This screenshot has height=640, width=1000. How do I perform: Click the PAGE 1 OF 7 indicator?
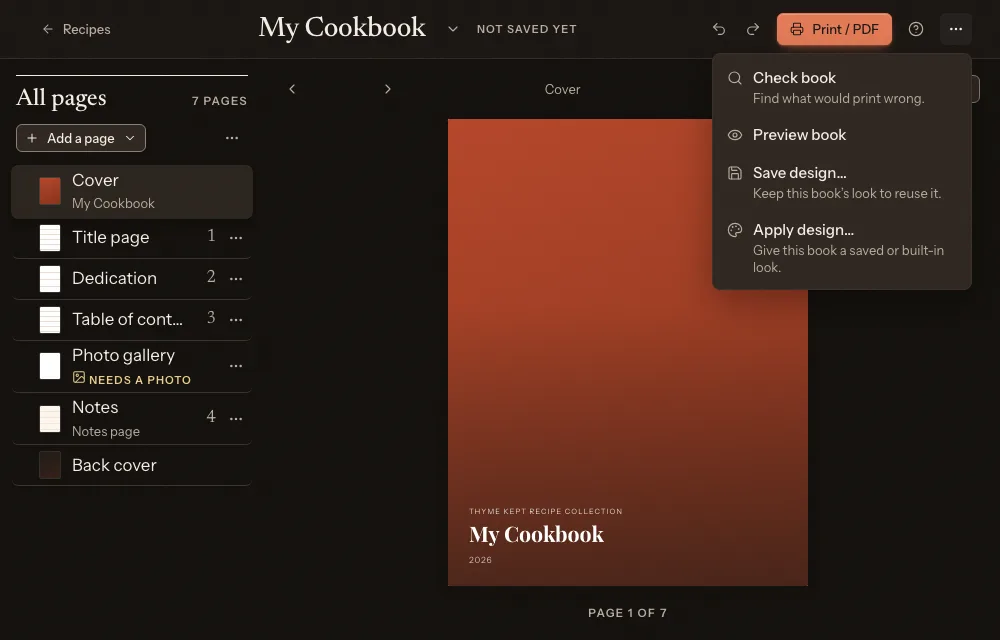[x=628, y=613]
